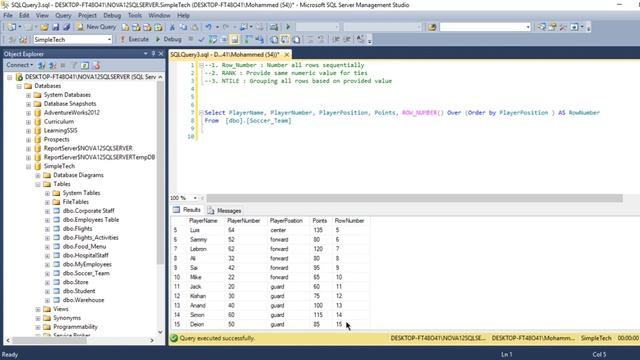The height and width of the screenshot is (360, 640).
Task: Select the LearningSSIS database
Action: (60, 131)
